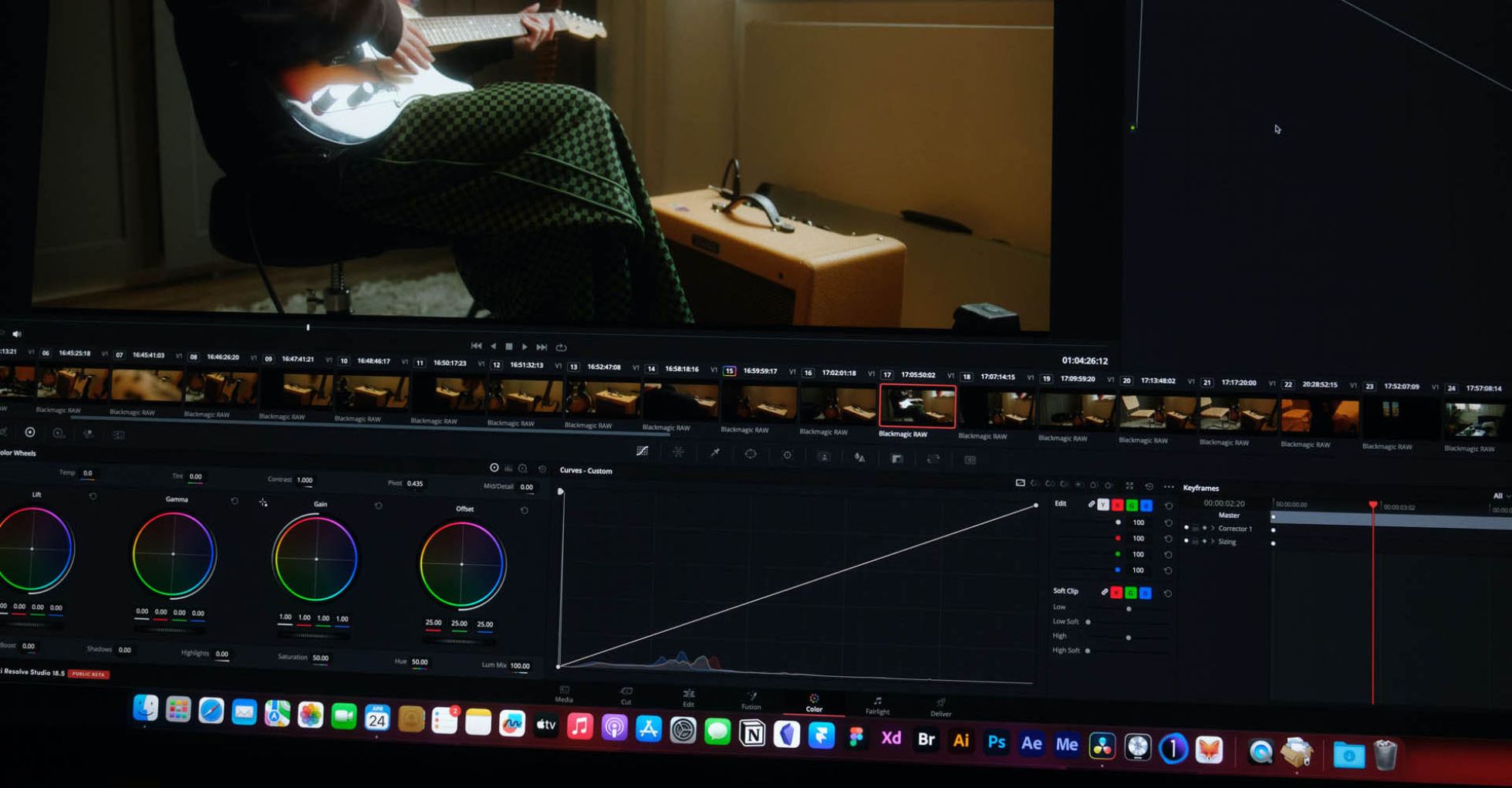This screenshot has width=1512, height=788.
Task: Open the RGB Mixer palette icon
Action: tap(88, 434)
